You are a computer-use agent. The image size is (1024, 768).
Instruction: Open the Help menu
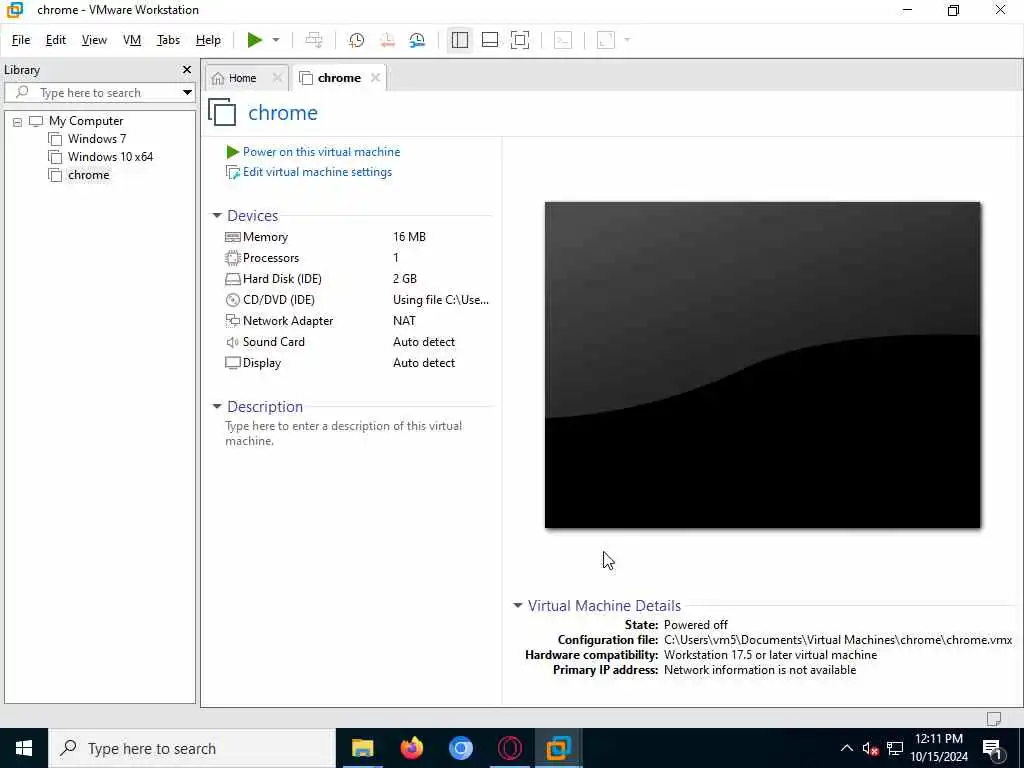click(x=208, y=40)
